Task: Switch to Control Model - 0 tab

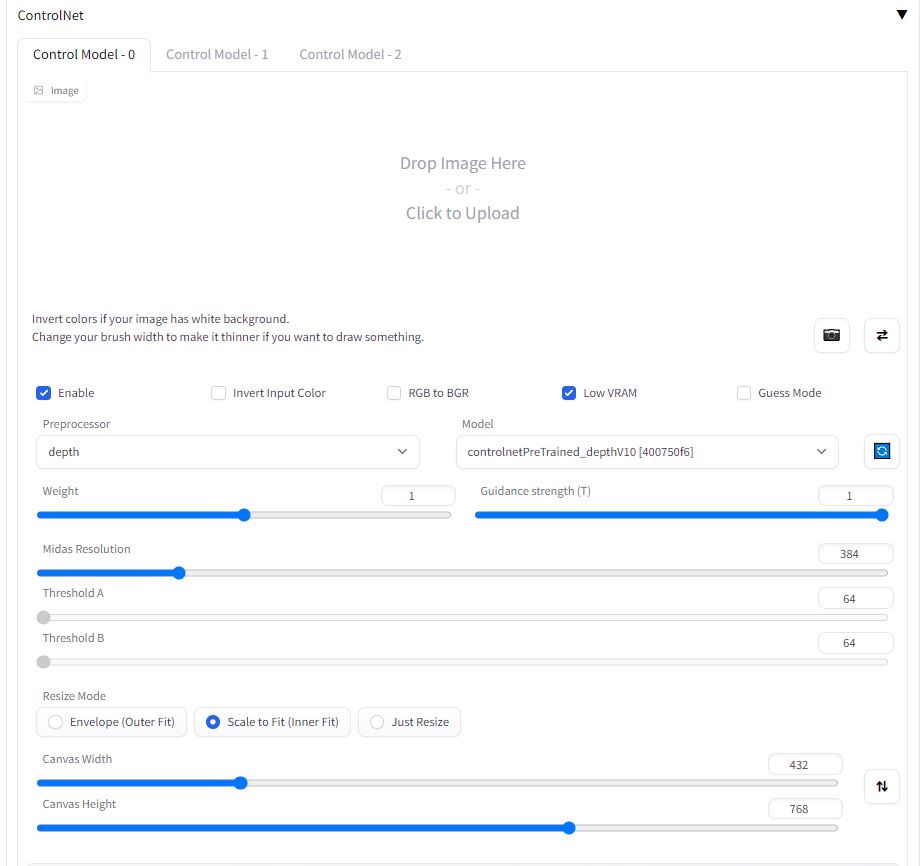Action: point(84,55)
